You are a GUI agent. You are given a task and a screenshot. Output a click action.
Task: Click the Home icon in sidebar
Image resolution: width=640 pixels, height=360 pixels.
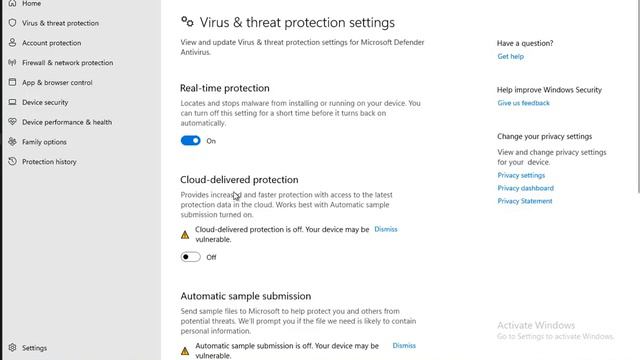coord(12,3)
